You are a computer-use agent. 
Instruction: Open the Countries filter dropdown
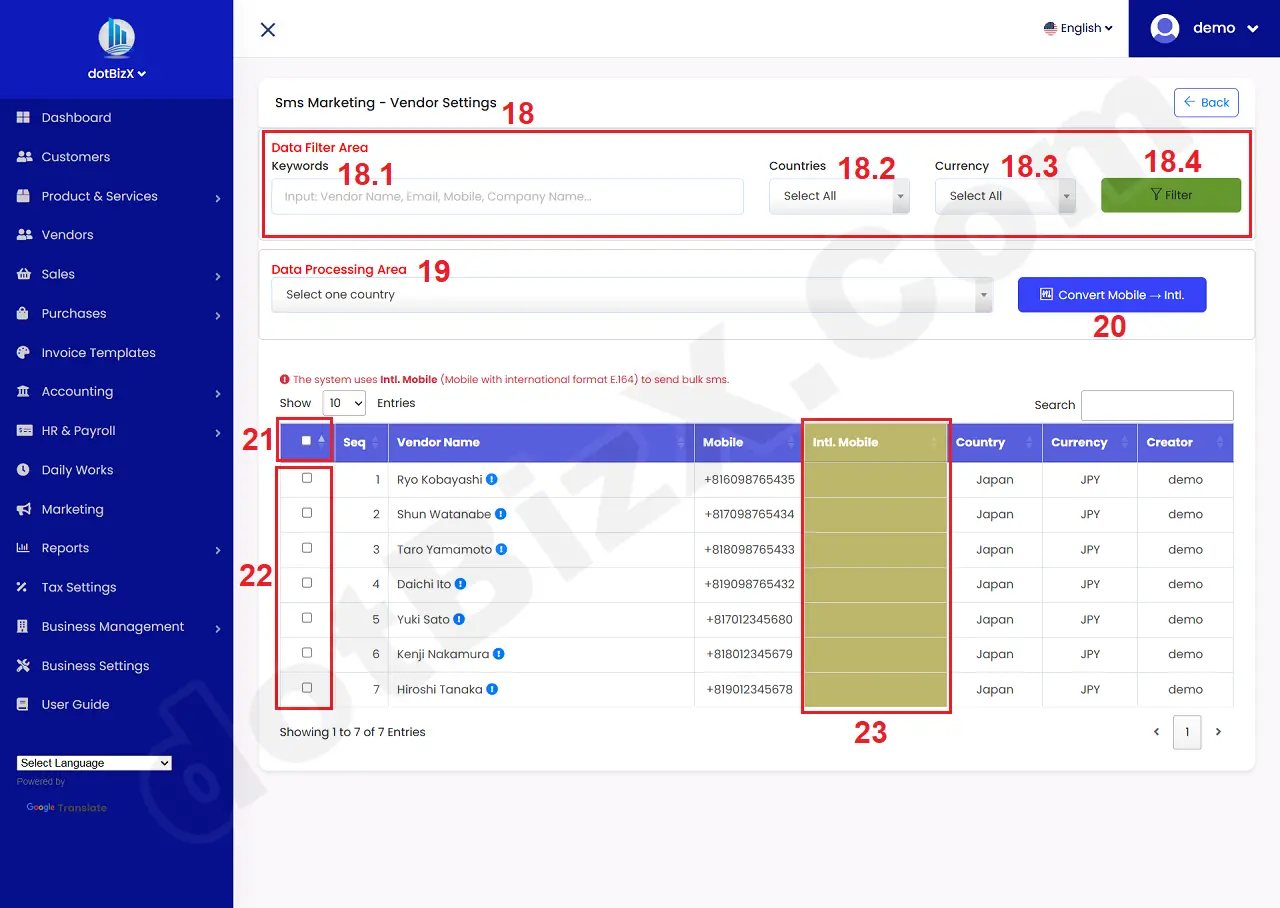[838, 195]
